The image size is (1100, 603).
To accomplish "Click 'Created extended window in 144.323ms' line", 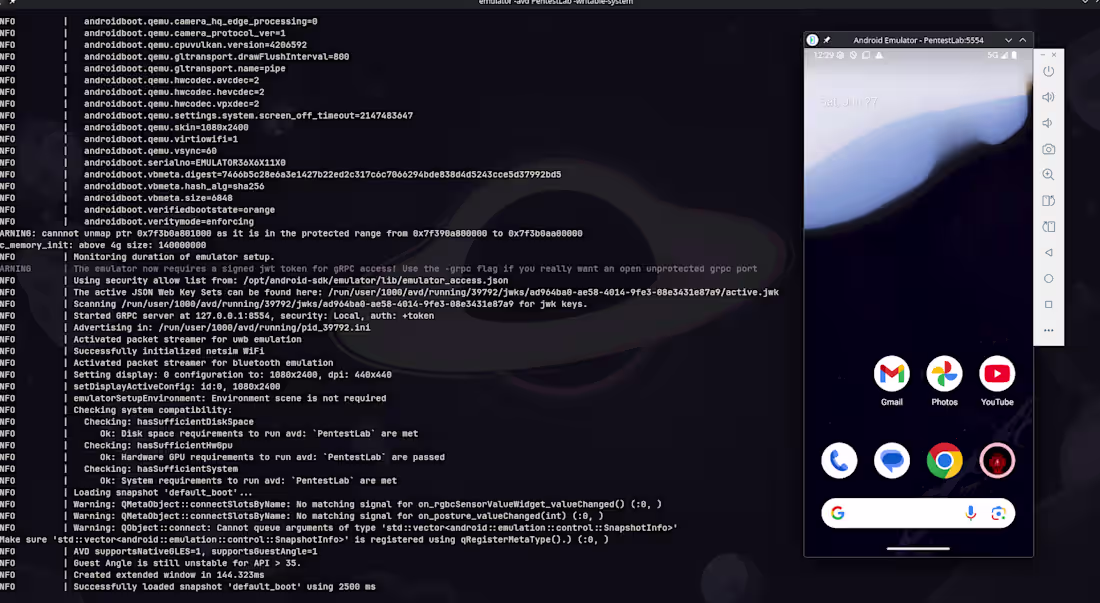I will pos(169,575).
